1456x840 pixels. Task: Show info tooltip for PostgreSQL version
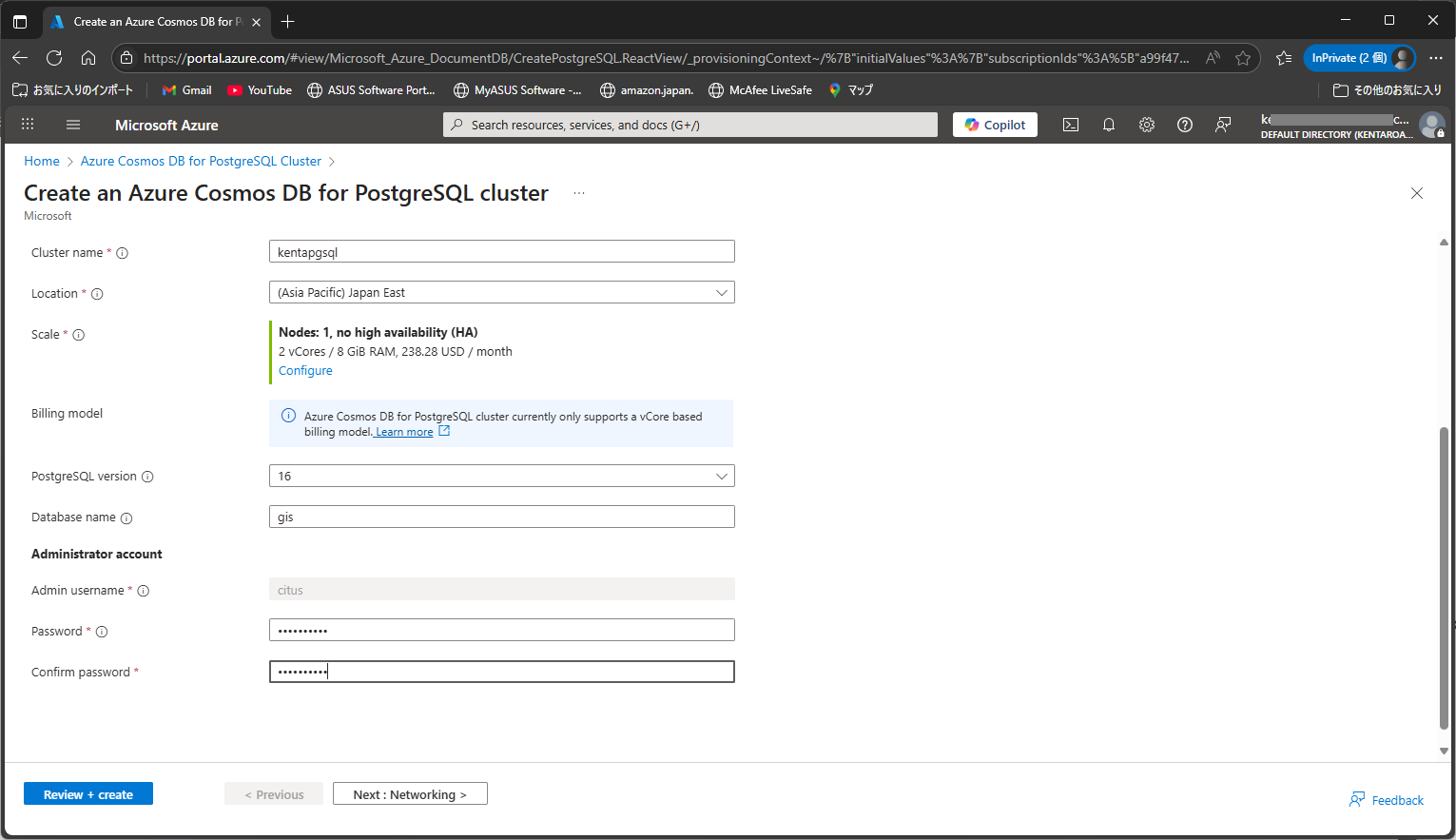[147, 477]
